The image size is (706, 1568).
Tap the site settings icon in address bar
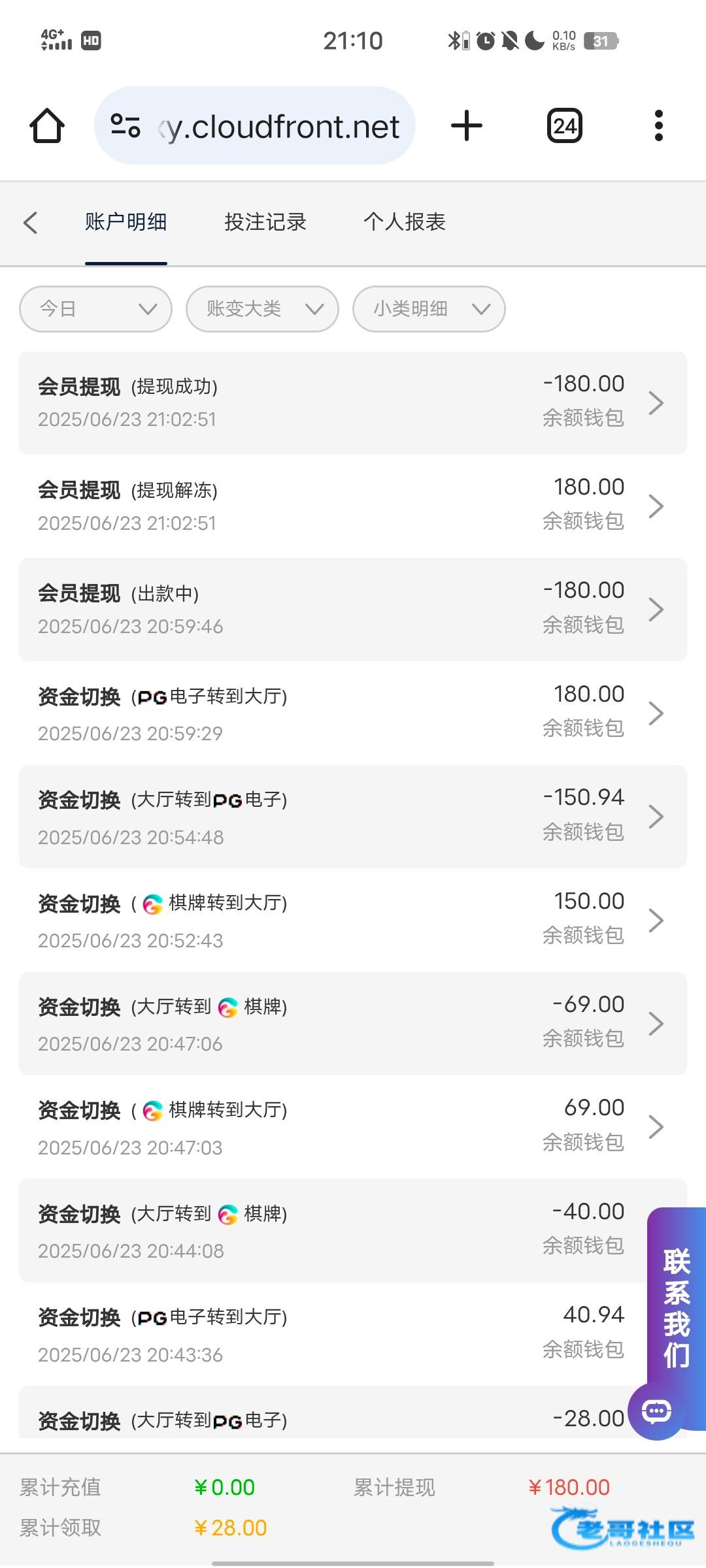126,125
